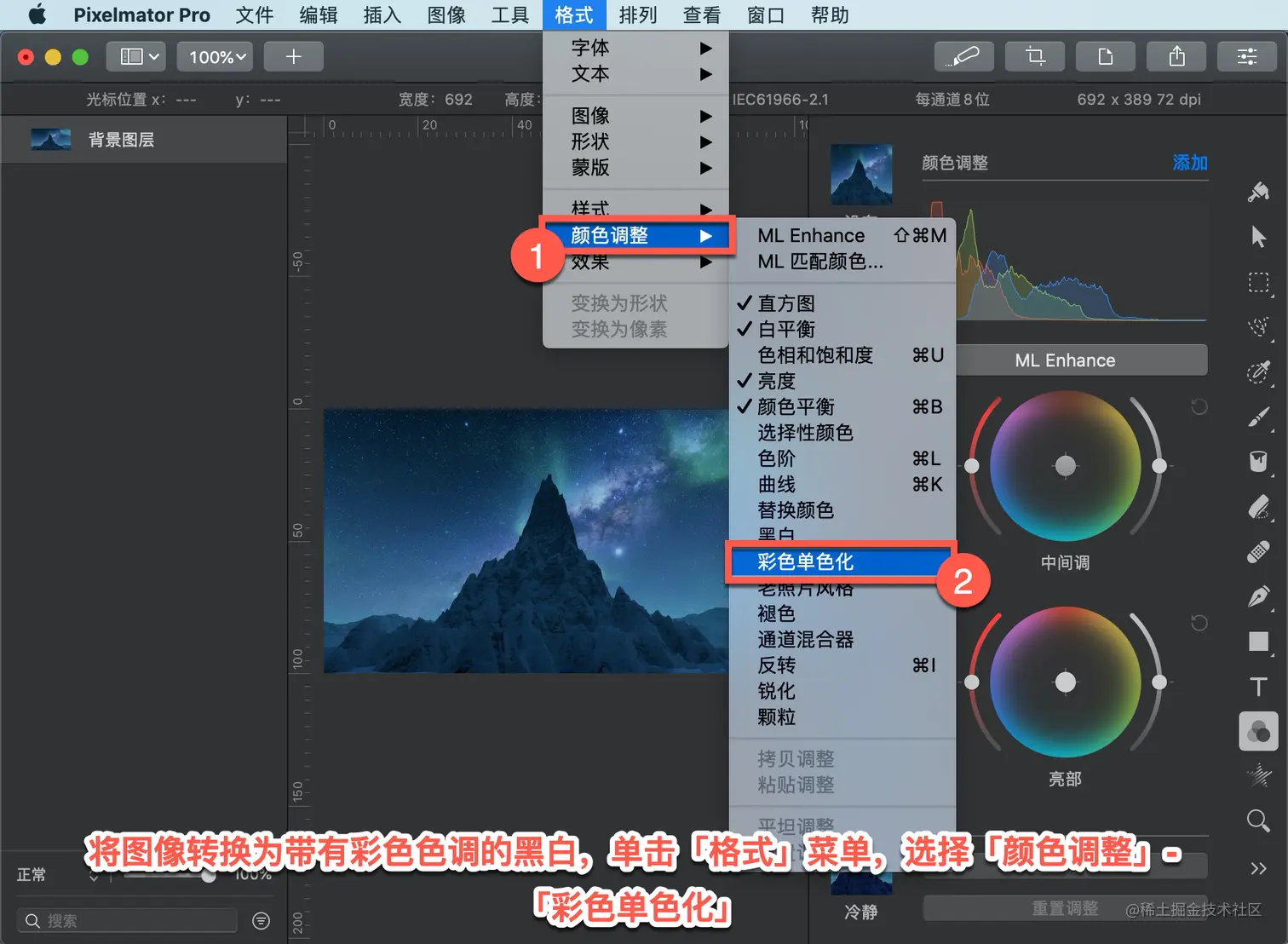Select the Pen tool
This screenshot has height=944, width=1288.
click(x=1258, y=596)
